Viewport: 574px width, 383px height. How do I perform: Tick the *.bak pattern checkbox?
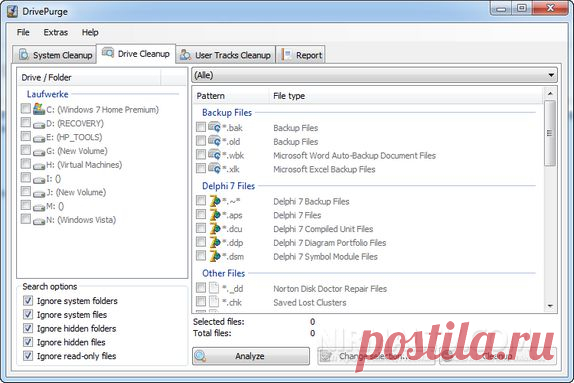tap(201, 127)
